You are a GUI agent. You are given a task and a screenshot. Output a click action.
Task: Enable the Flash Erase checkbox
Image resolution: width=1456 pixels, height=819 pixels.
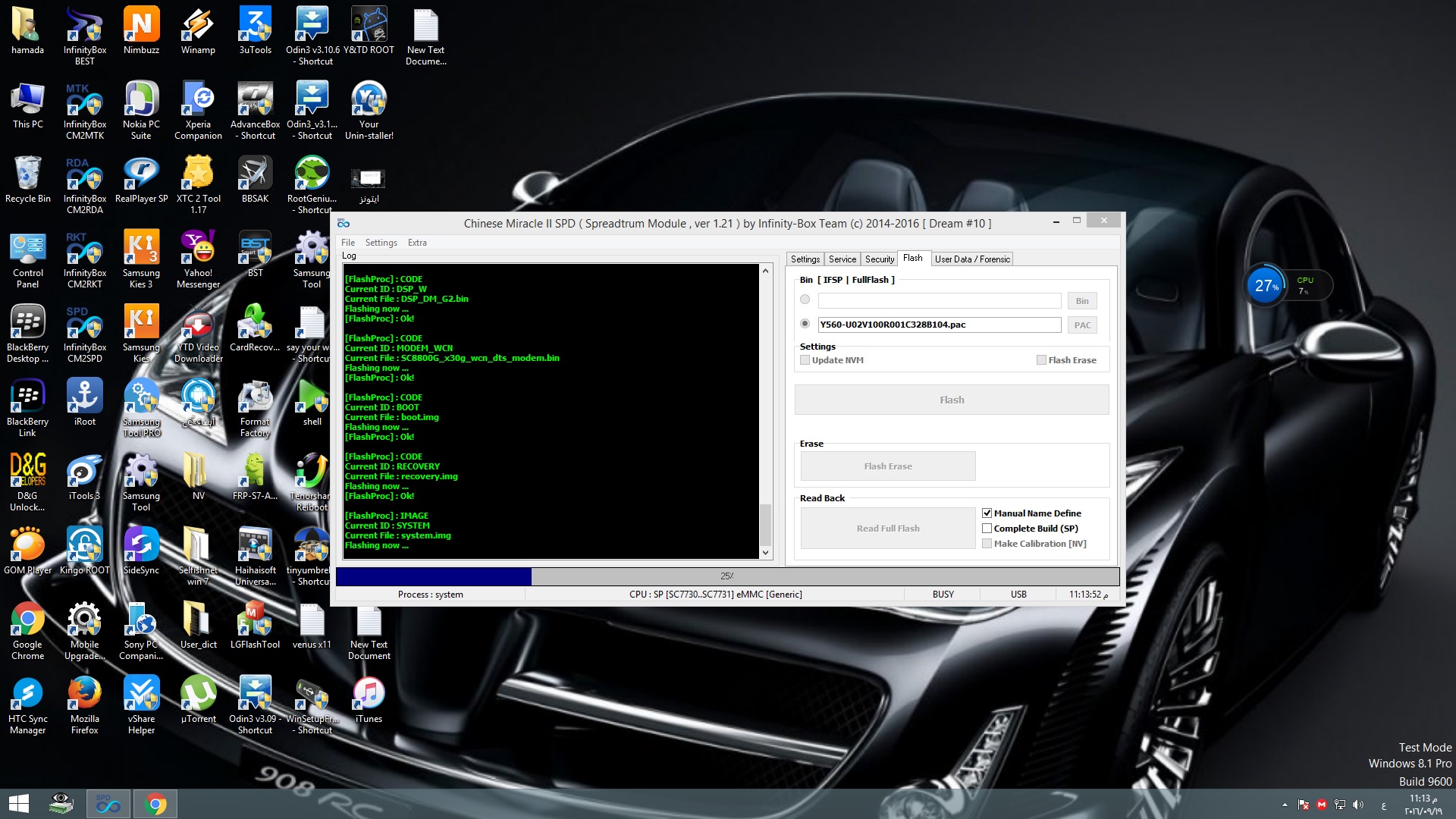pos(1041,360)
